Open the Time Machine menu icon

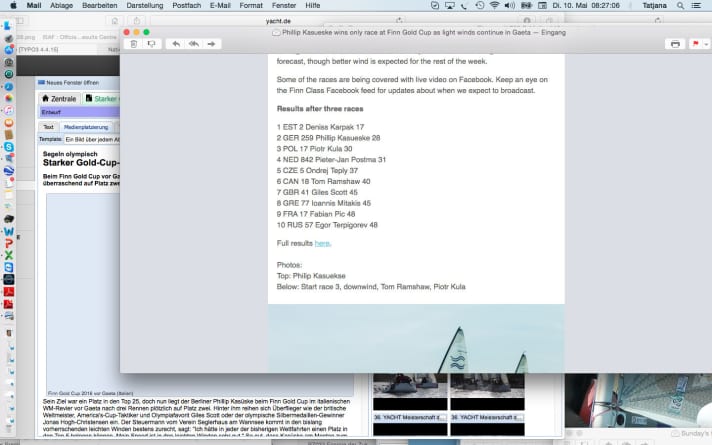pyautogui.click(x=480, y=5)
